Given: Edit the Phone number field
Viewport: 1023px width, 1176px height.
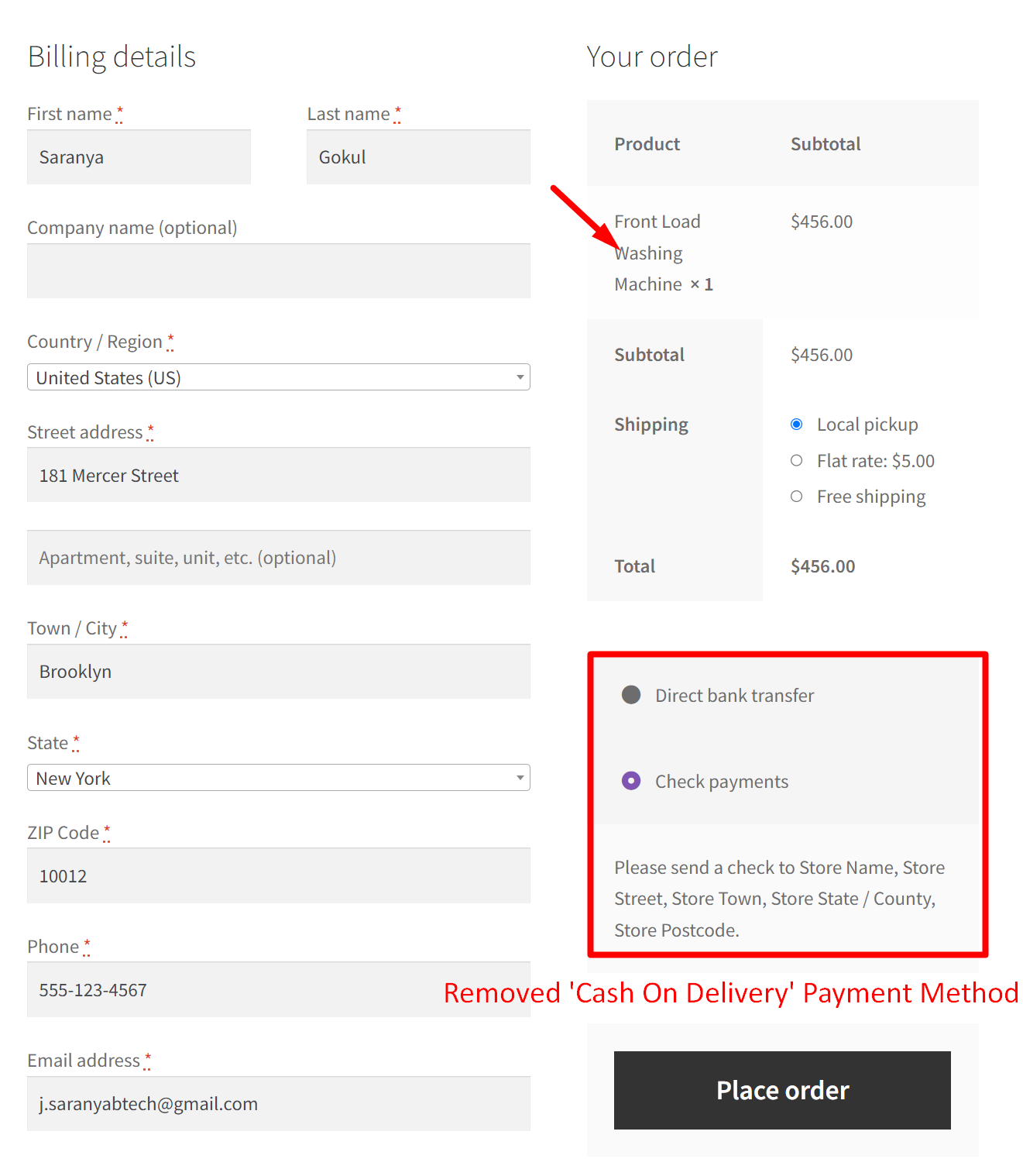Looking at the screenshot, I should coord(278,989).
